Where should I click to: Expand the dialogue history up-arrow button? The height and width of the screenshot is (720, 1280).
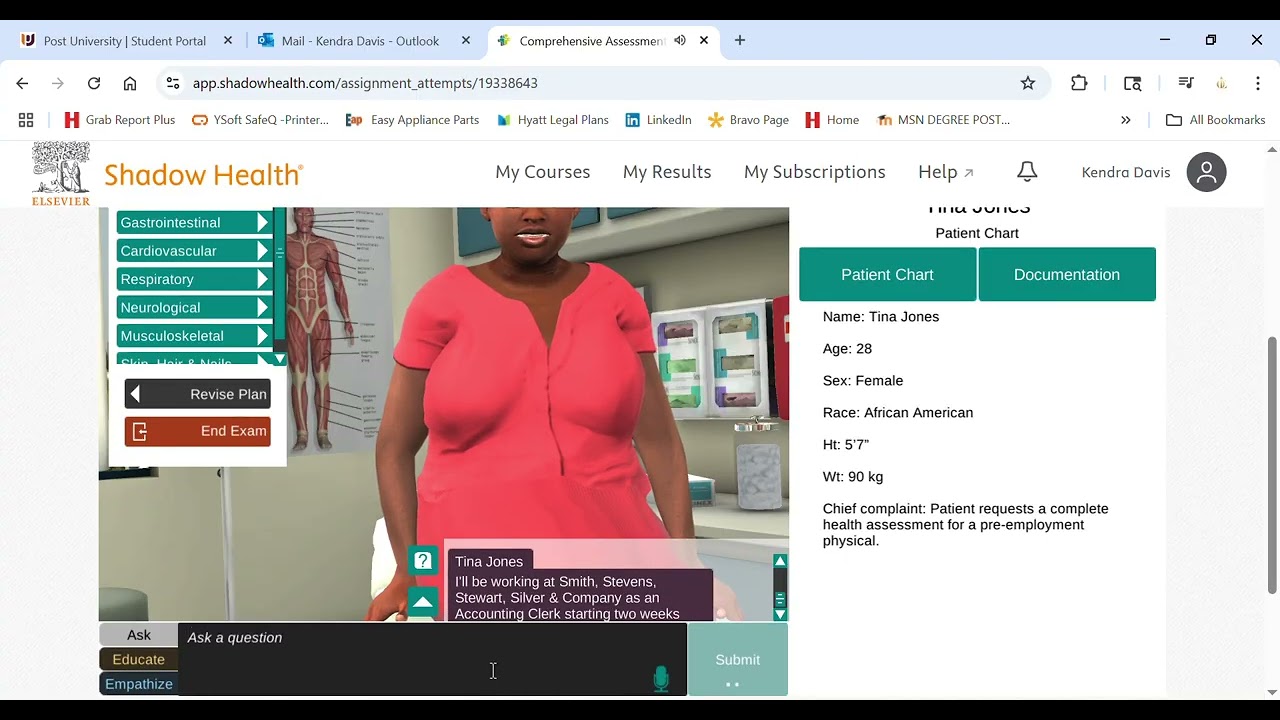[x=423, y=602]
